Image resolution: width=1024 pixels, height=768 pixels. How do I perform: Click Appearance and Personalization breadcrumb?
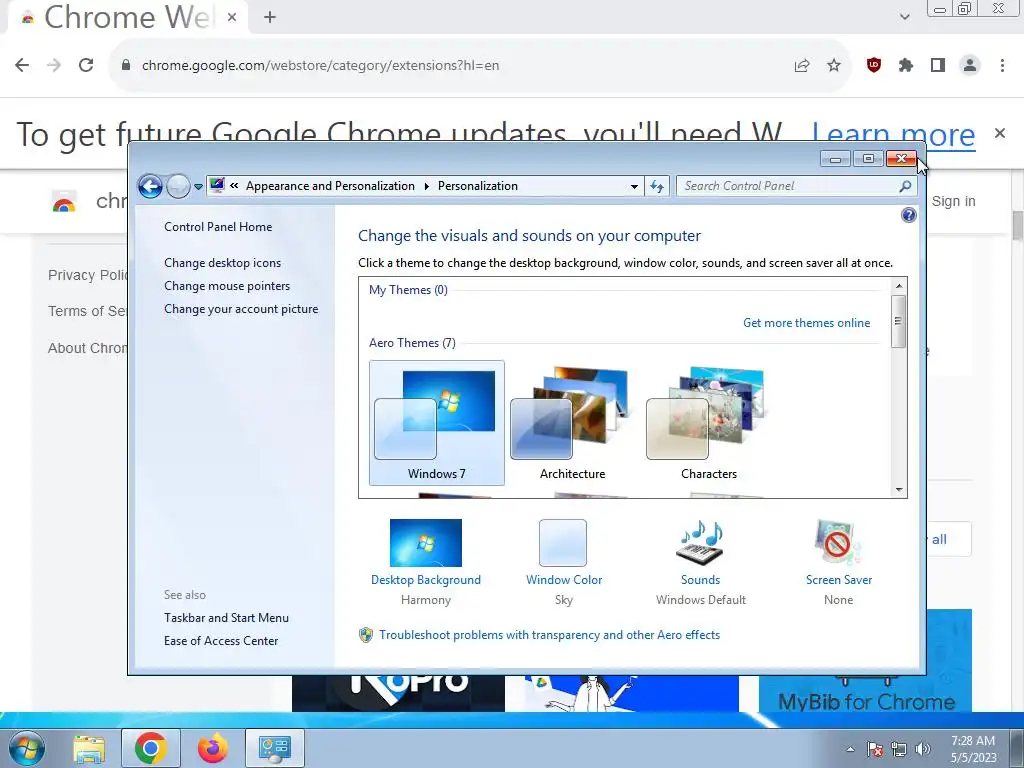330,186
